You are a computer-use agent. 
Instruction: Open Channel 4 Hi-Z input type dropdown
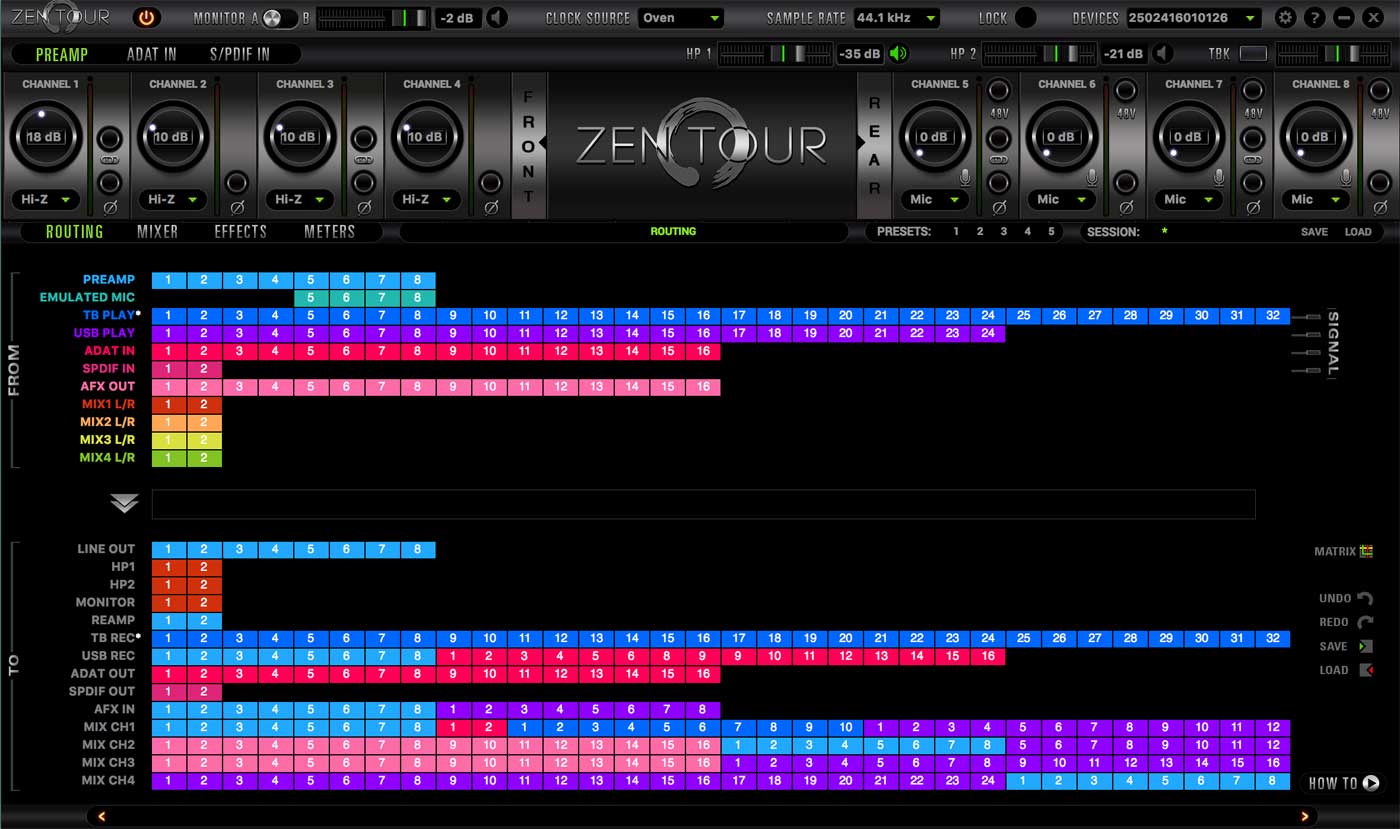pyautogui.click(x=428, y=199)
